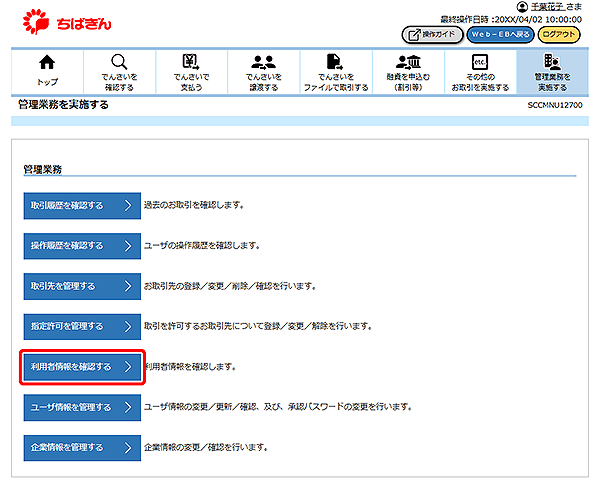
Task: Click description ユーザ情報の変更/更新/確認、及び承認パスワード
Action: [x=278, y=407]
